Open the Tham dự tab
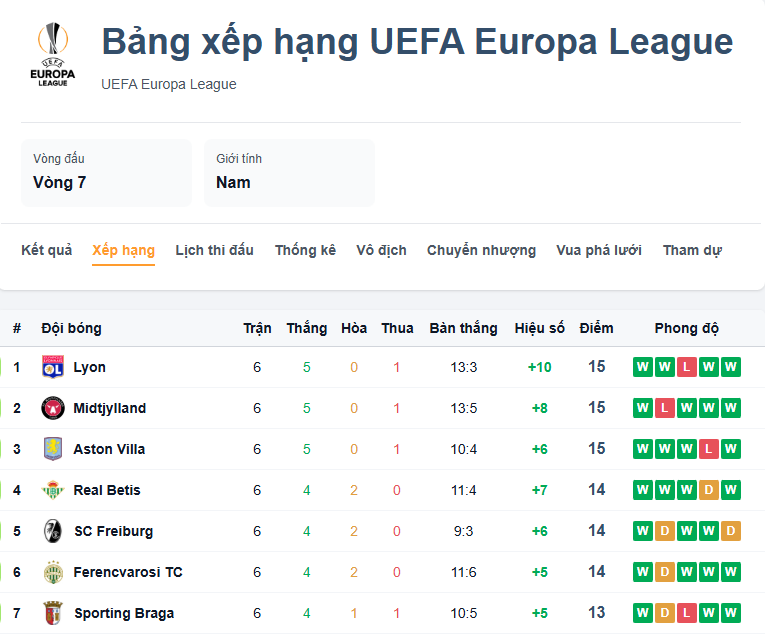 click(692, 250)
